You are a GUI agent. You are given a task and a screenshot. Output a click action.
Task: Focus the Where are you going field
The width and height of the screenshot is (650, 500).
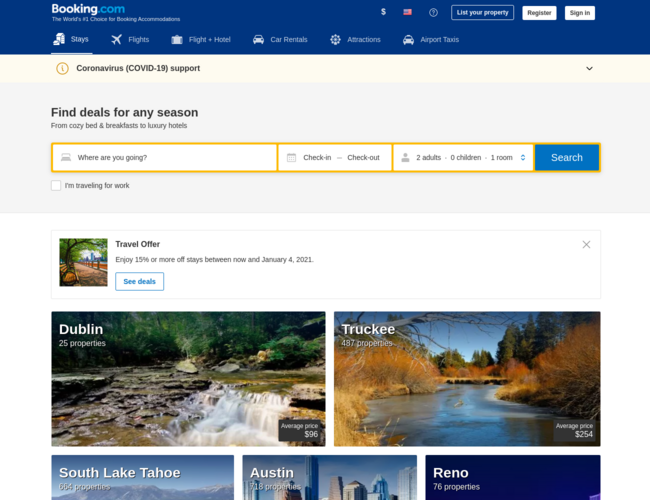[165, 158]
